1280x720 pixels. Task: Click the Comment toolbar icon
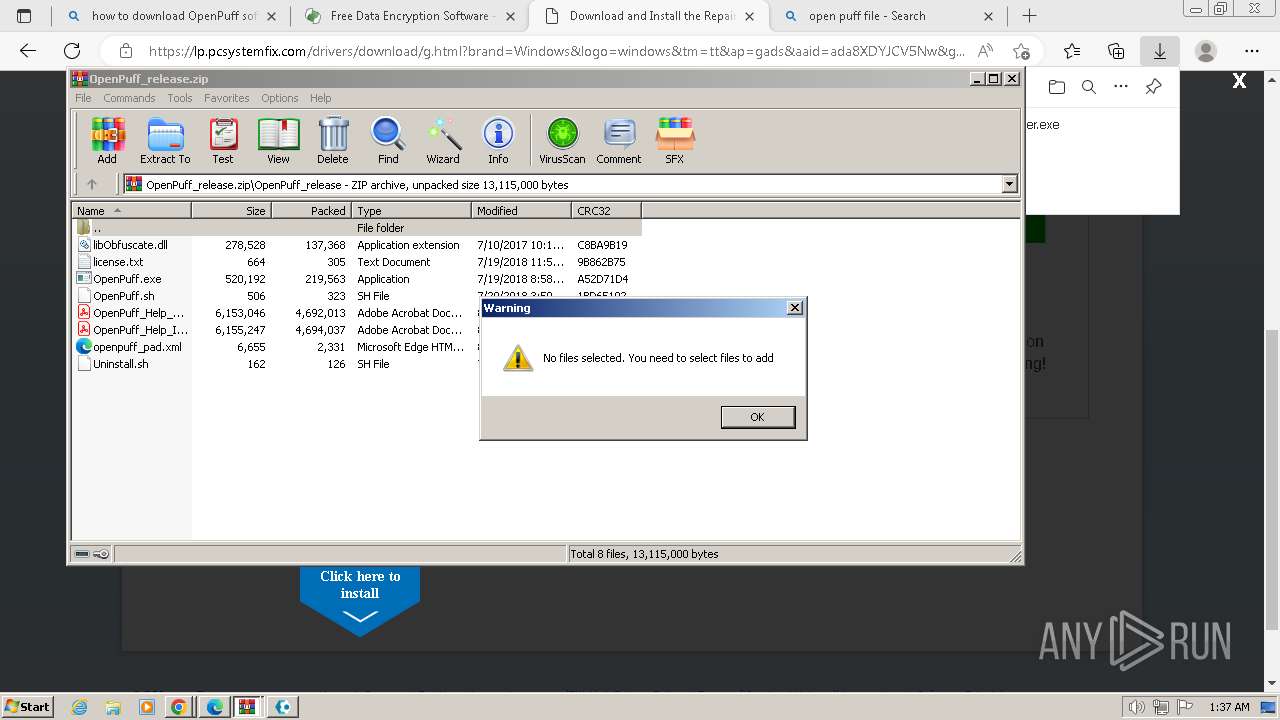619,140
